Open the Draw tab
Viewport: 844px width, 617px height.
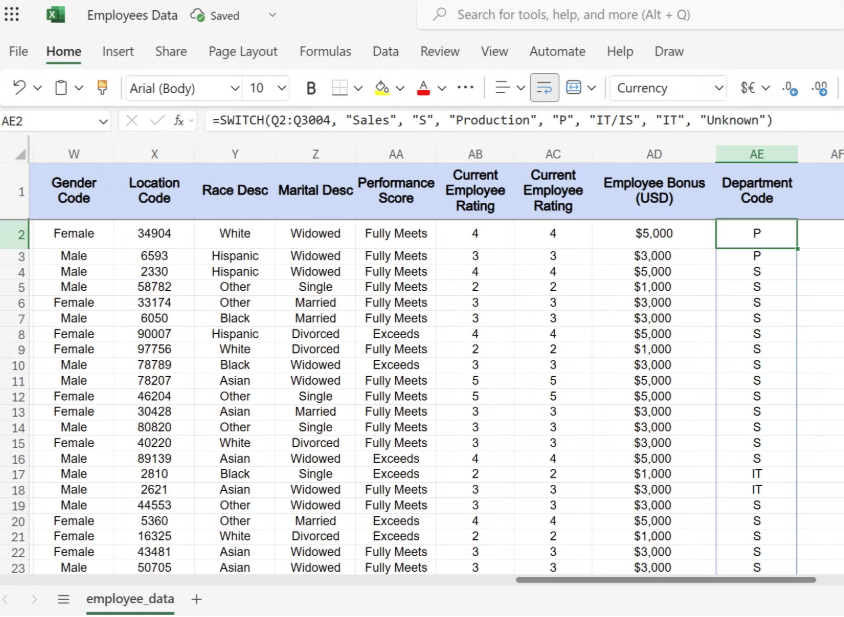[x=669, y=52]
